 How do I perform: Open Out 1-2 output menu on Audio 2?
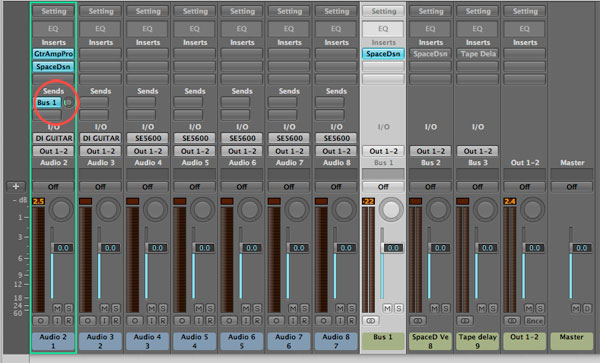(x=53, y=151)
